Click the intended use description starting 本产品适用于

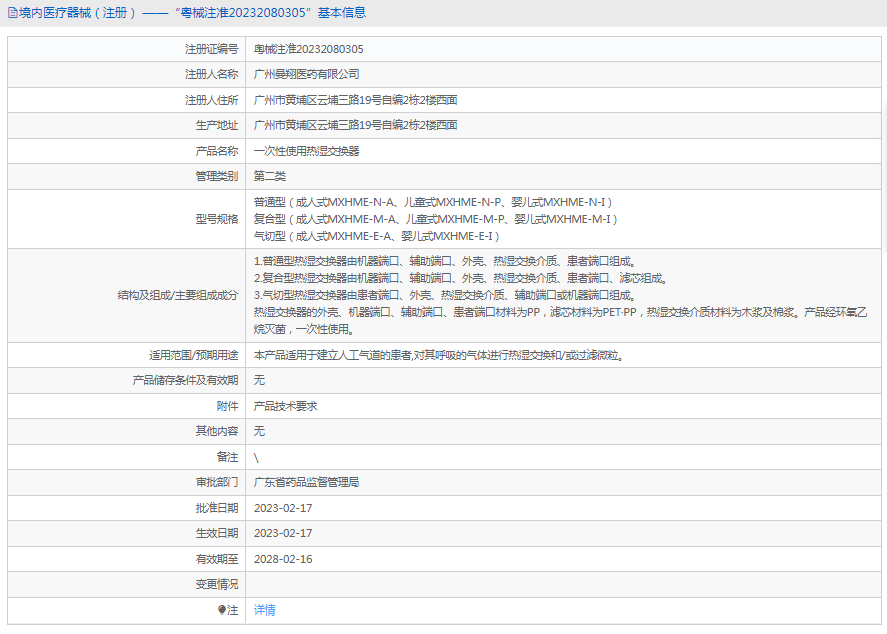click(x=439, y=355)
